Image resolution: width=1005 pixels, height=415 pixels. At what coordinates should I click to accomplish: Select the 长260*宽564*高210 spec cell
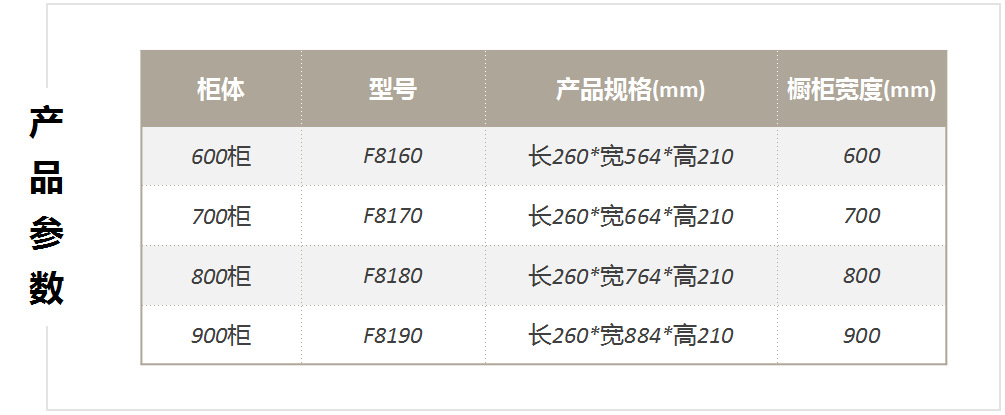[631, 156]
